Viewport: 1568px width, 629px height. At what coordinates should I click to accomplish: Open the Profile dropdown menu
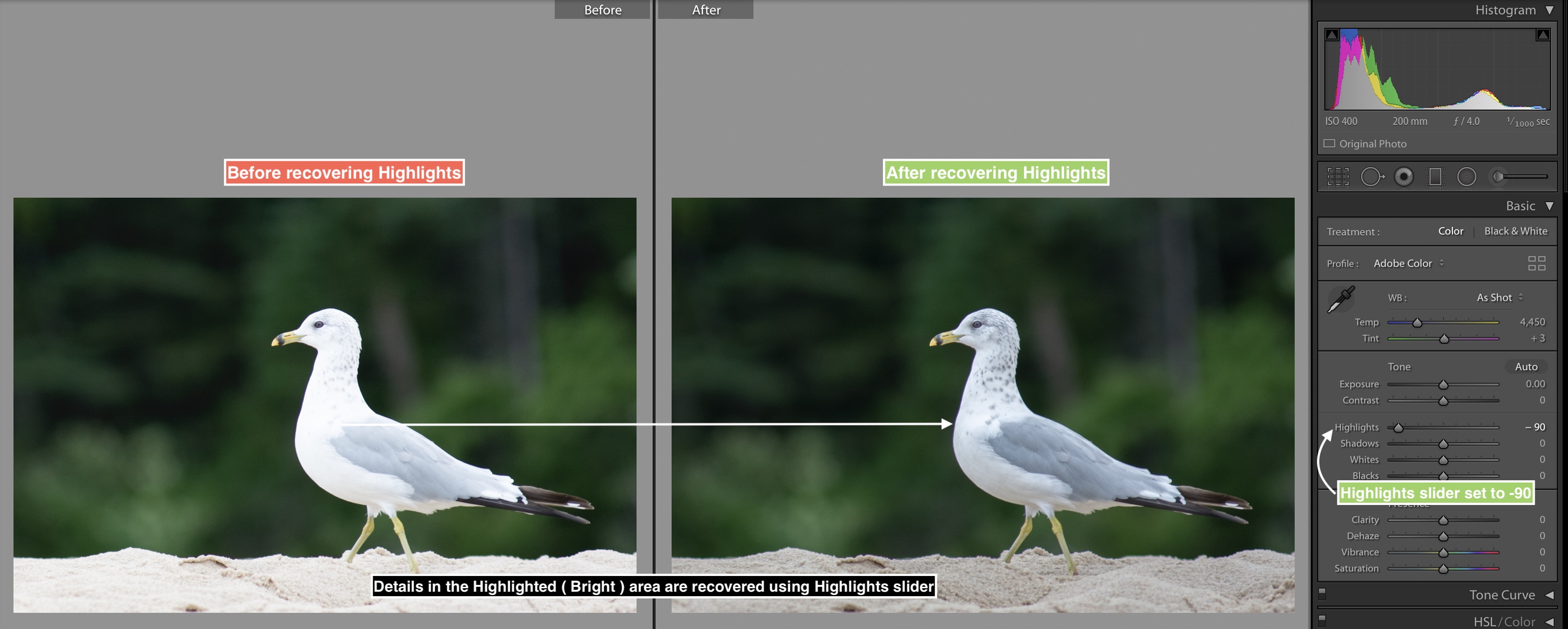(1410, 263)
